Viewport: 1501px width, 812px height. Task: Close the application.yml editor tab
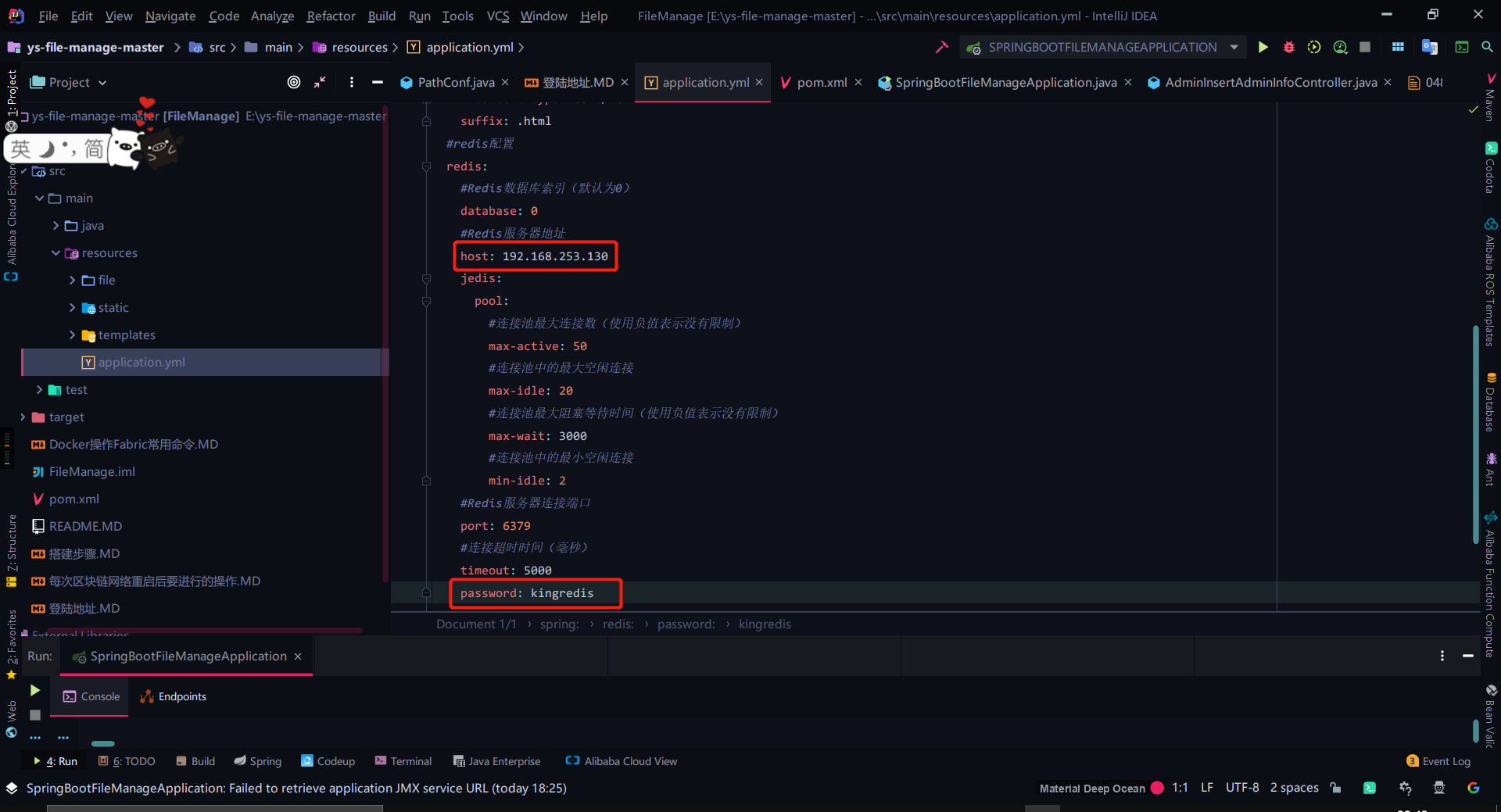759,82
